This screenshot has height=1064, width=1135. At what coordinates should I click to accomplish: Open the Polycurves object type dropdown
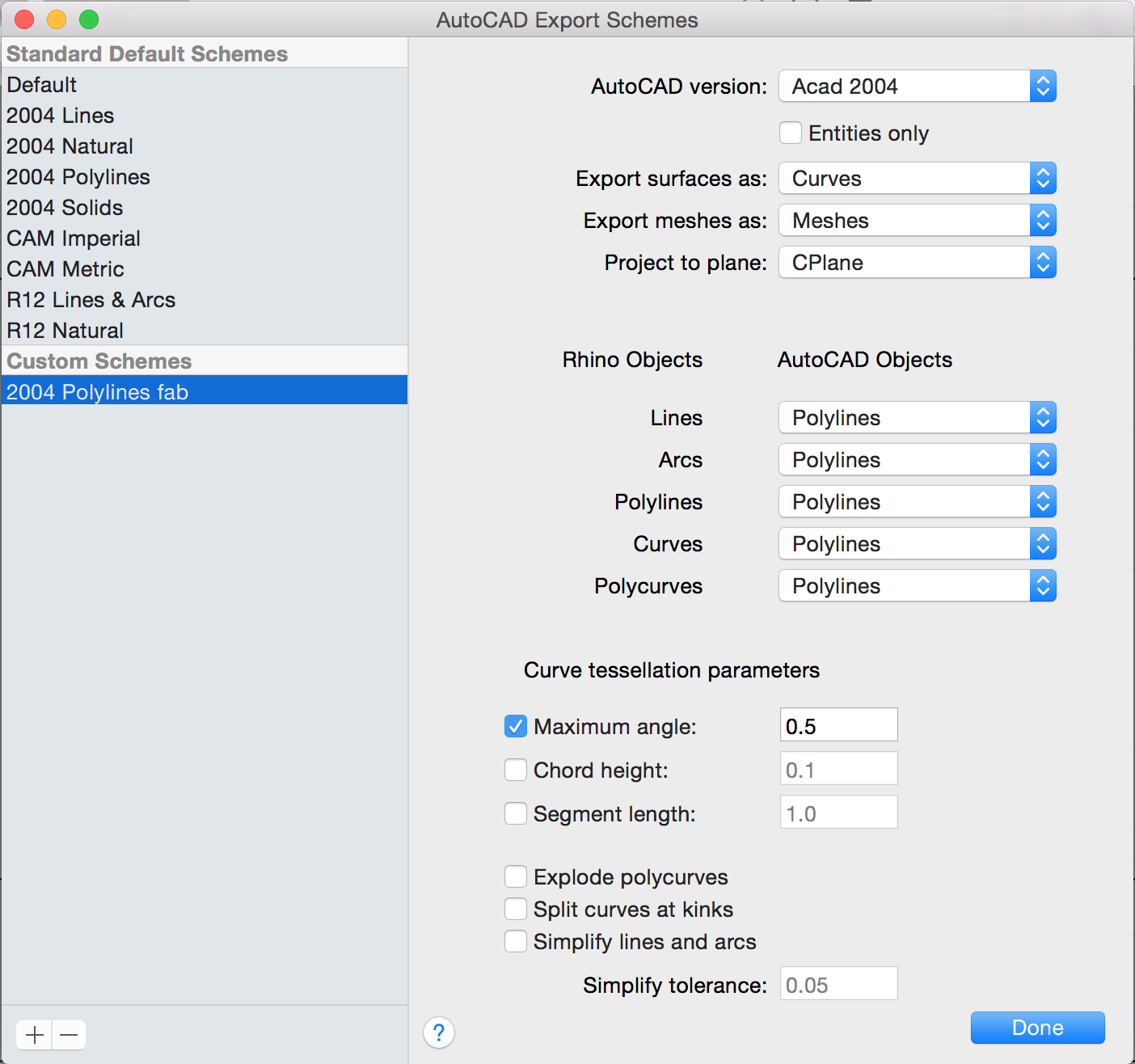[918, 585]
